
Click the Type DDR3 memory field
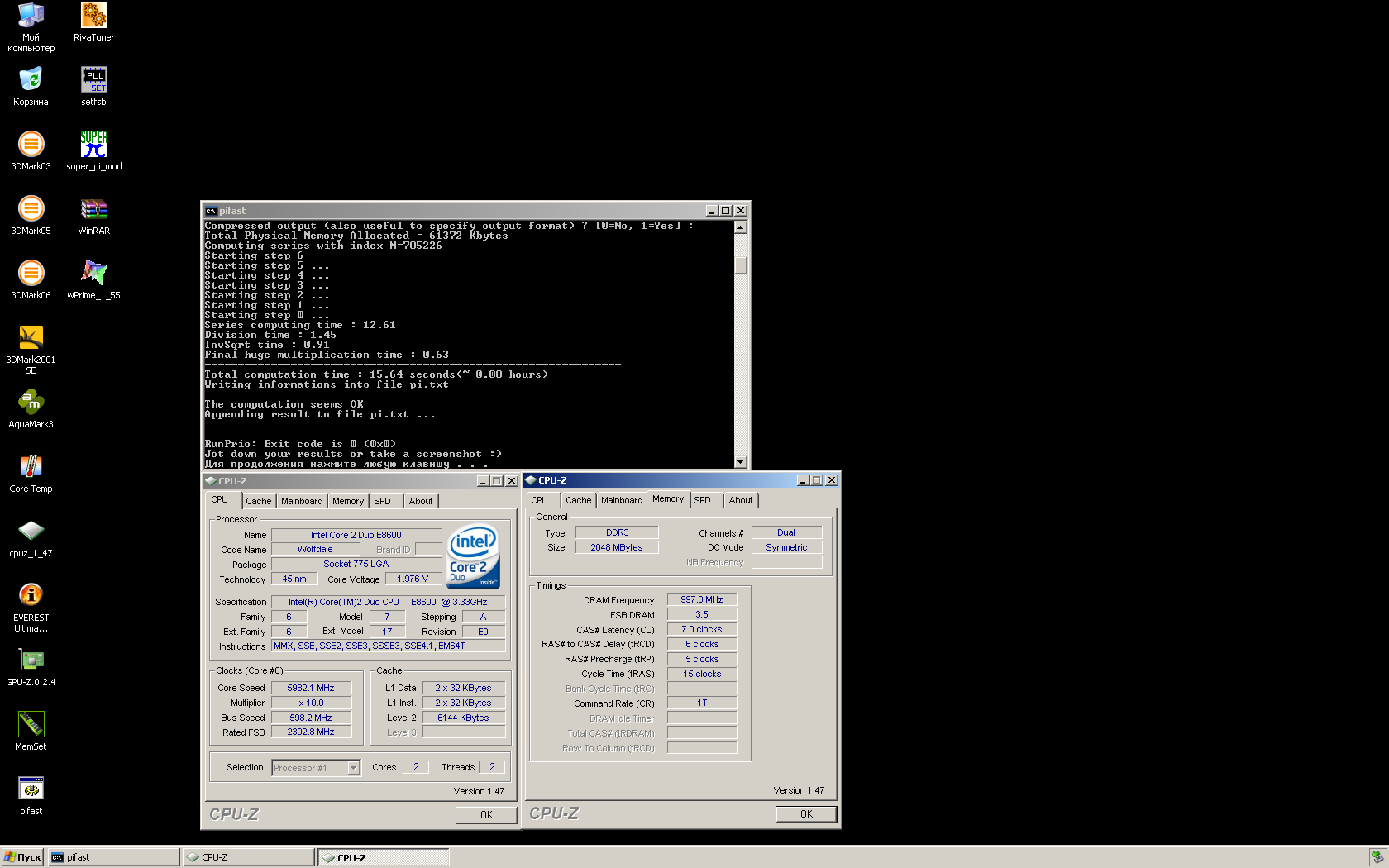click(617, 532)
